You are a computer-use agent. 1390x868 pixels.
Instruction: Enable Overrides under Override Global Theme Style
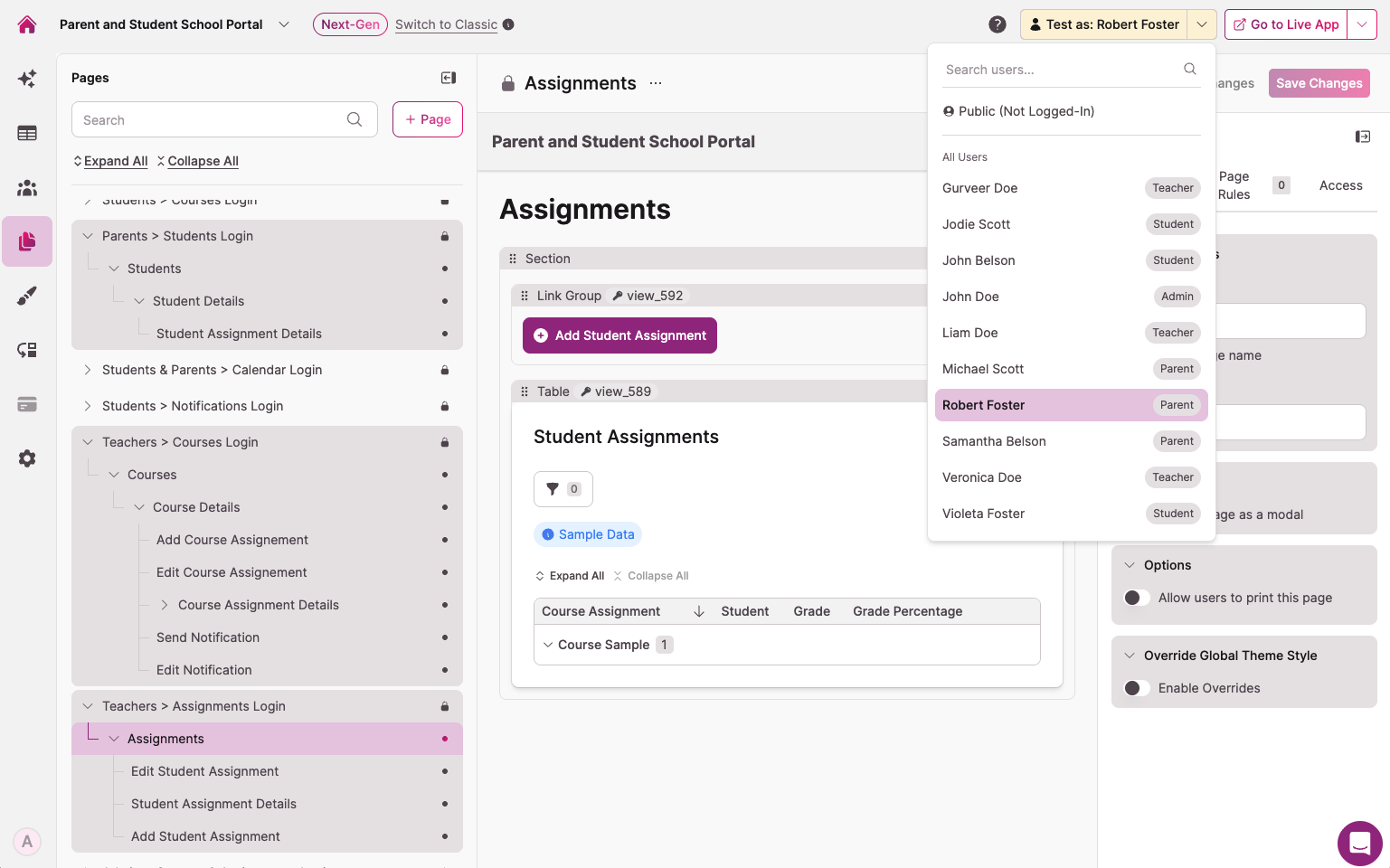click(1137, 687)
